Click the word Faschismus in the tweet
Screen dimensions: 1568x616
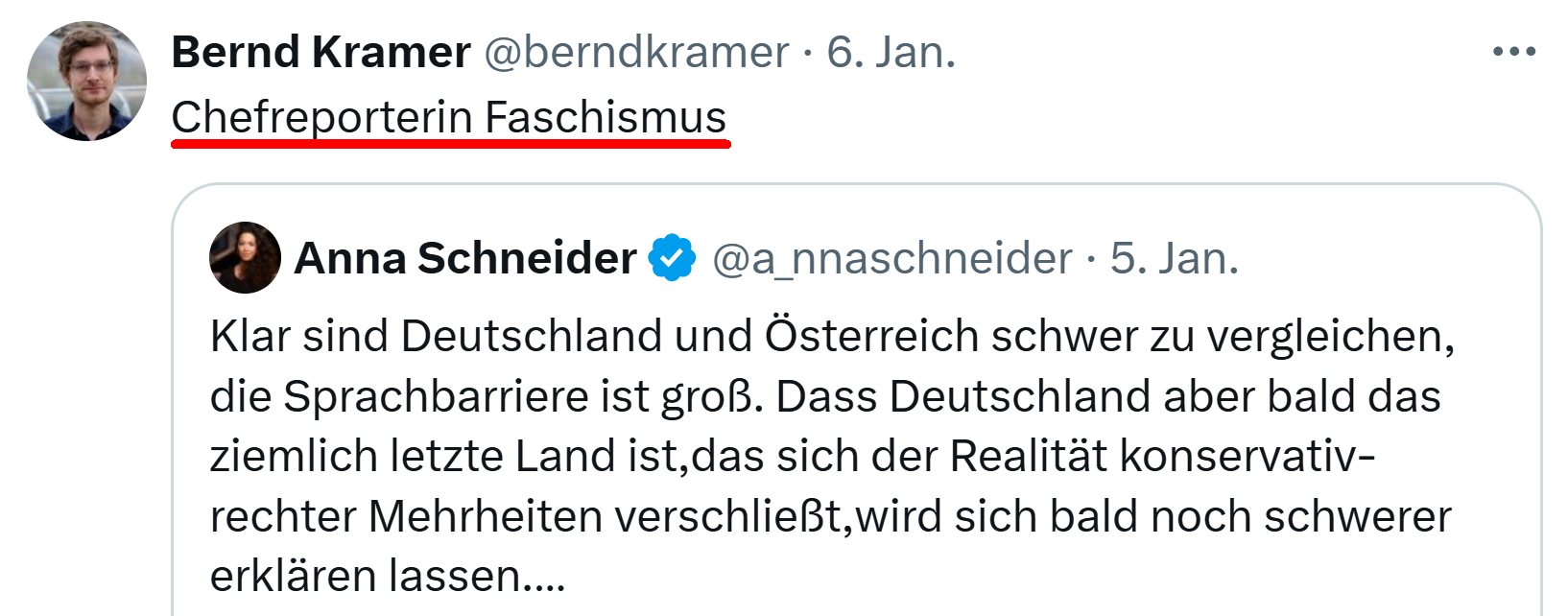[606, 118]
